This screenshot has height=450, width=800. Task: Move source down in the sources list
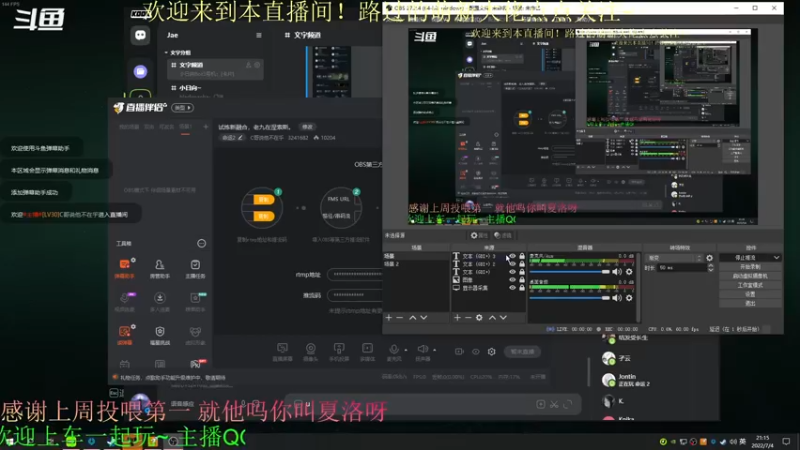[504, 317]
